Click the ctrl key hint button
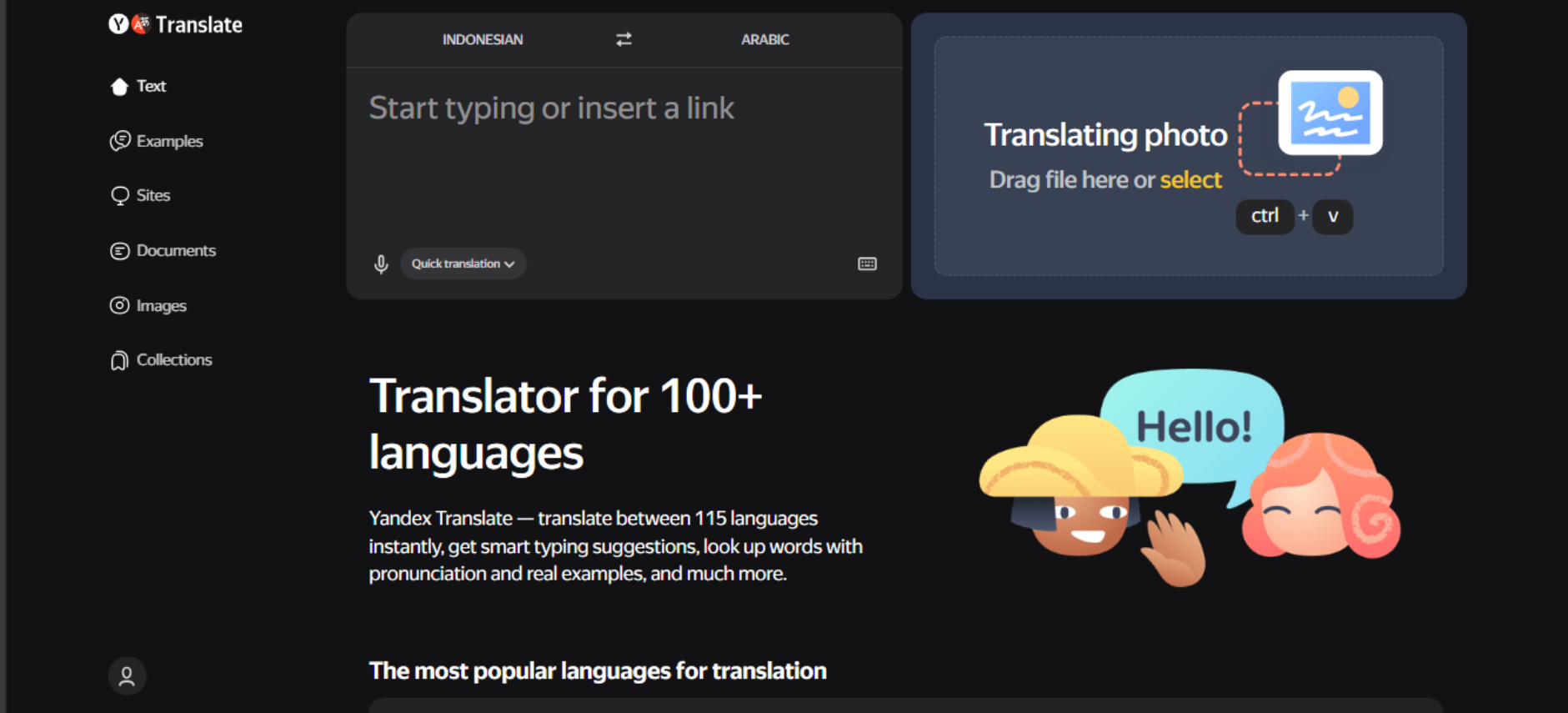The width and height of the screenshot is (1568, 713). pyautogui.click(x=1265, y=216)
